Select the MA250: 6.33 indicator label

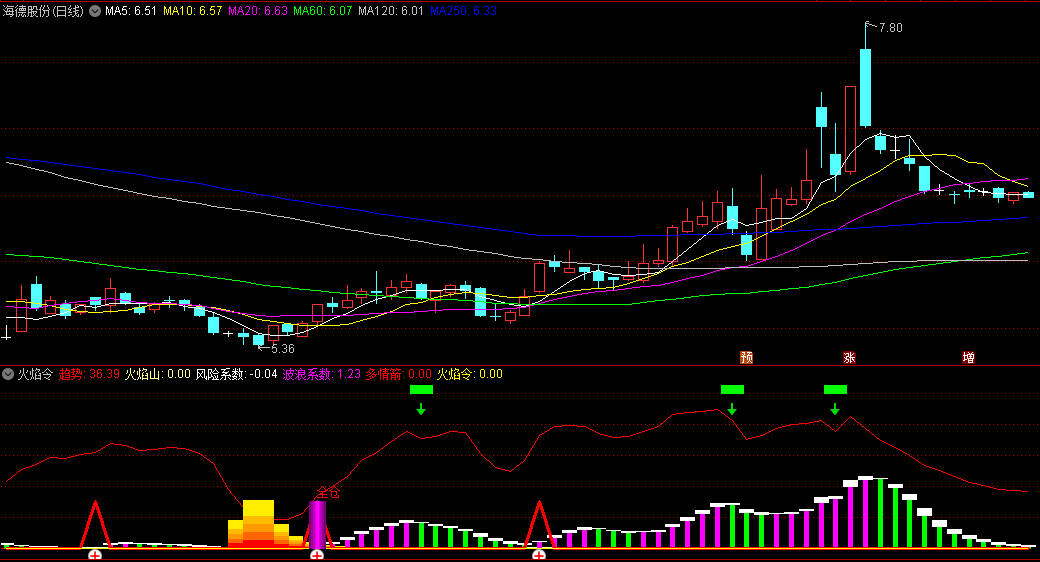[463, 11]
